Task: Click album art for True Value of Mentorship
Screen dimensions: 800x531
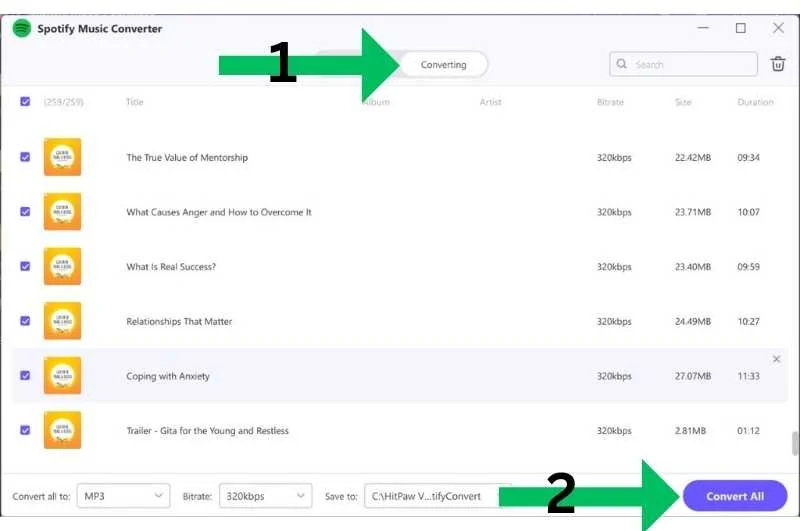Action: 62,157
